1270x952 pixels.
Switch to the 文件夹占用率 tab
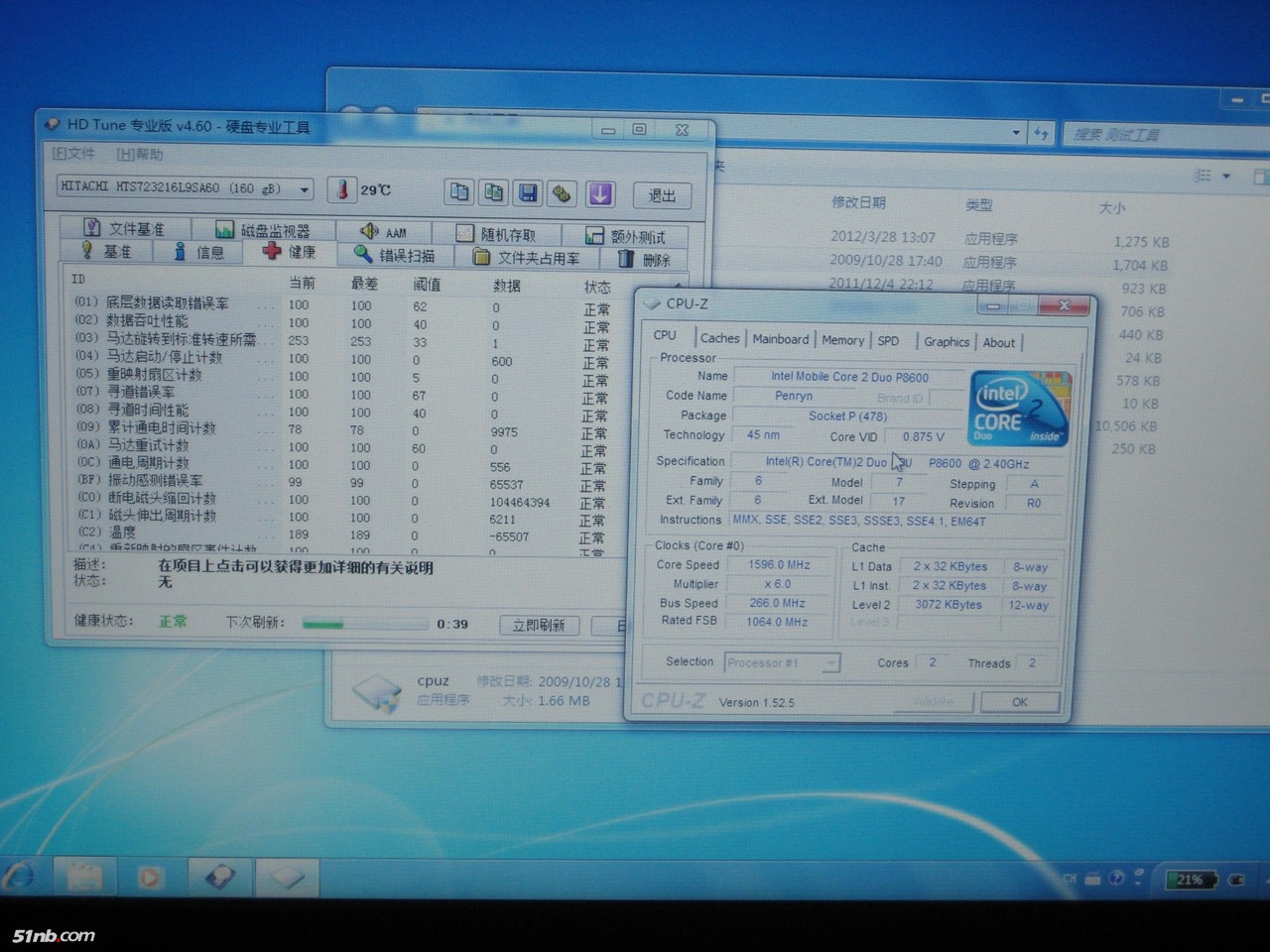(527, 257)
